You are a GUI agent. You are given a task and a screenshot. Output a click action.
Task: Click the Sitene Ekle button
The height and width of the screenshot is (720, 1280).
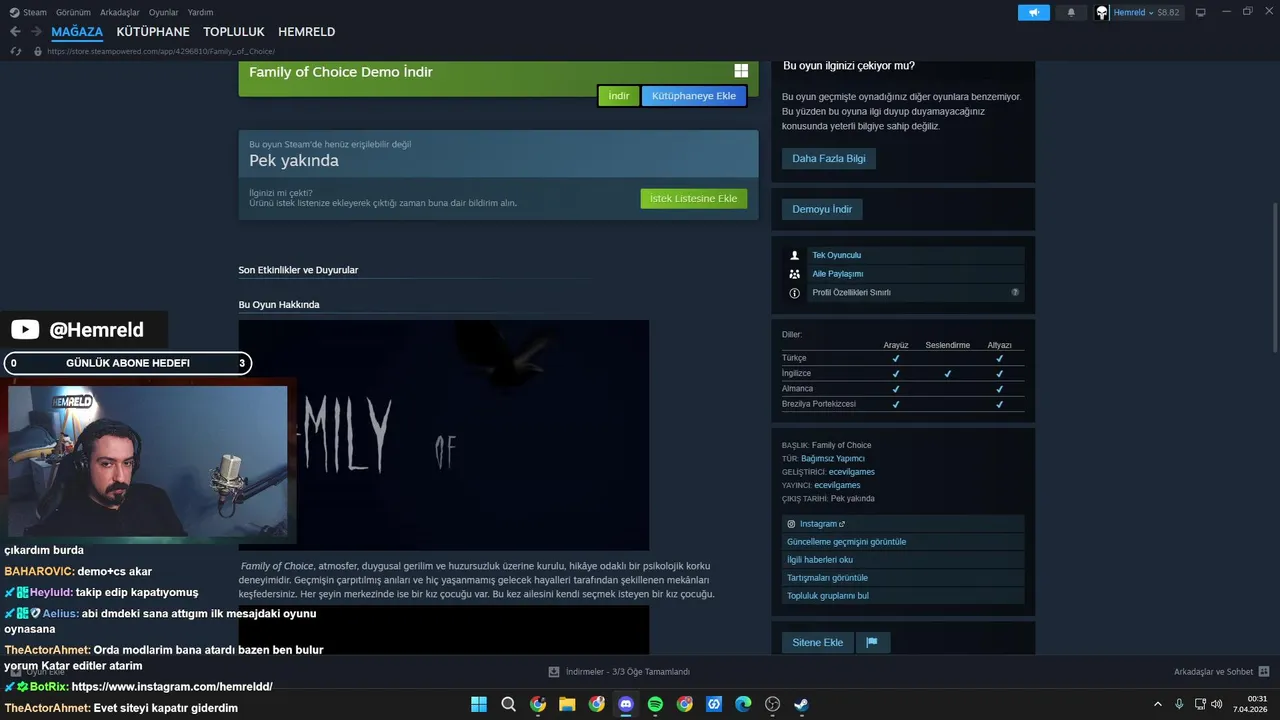point(818,642)
